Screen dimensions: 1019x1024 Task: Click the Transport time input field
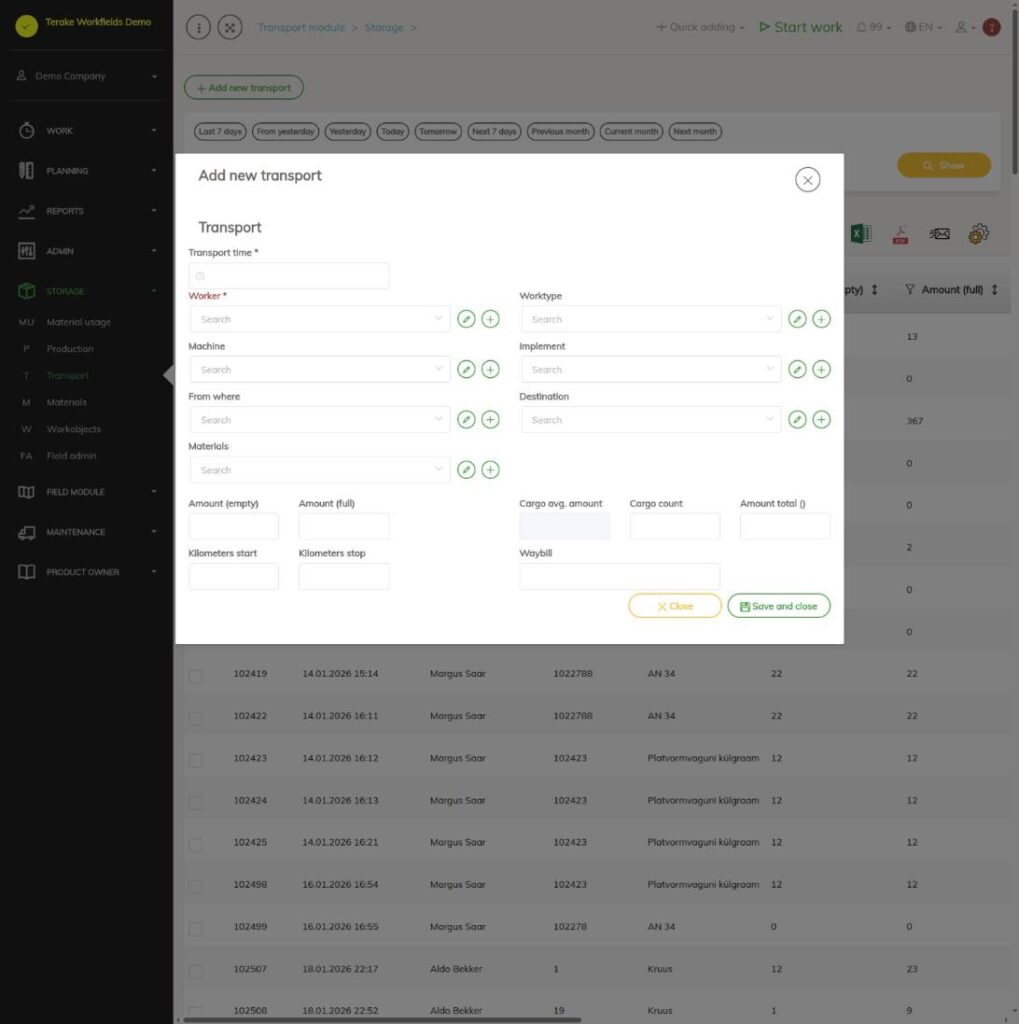pos(289,276)
